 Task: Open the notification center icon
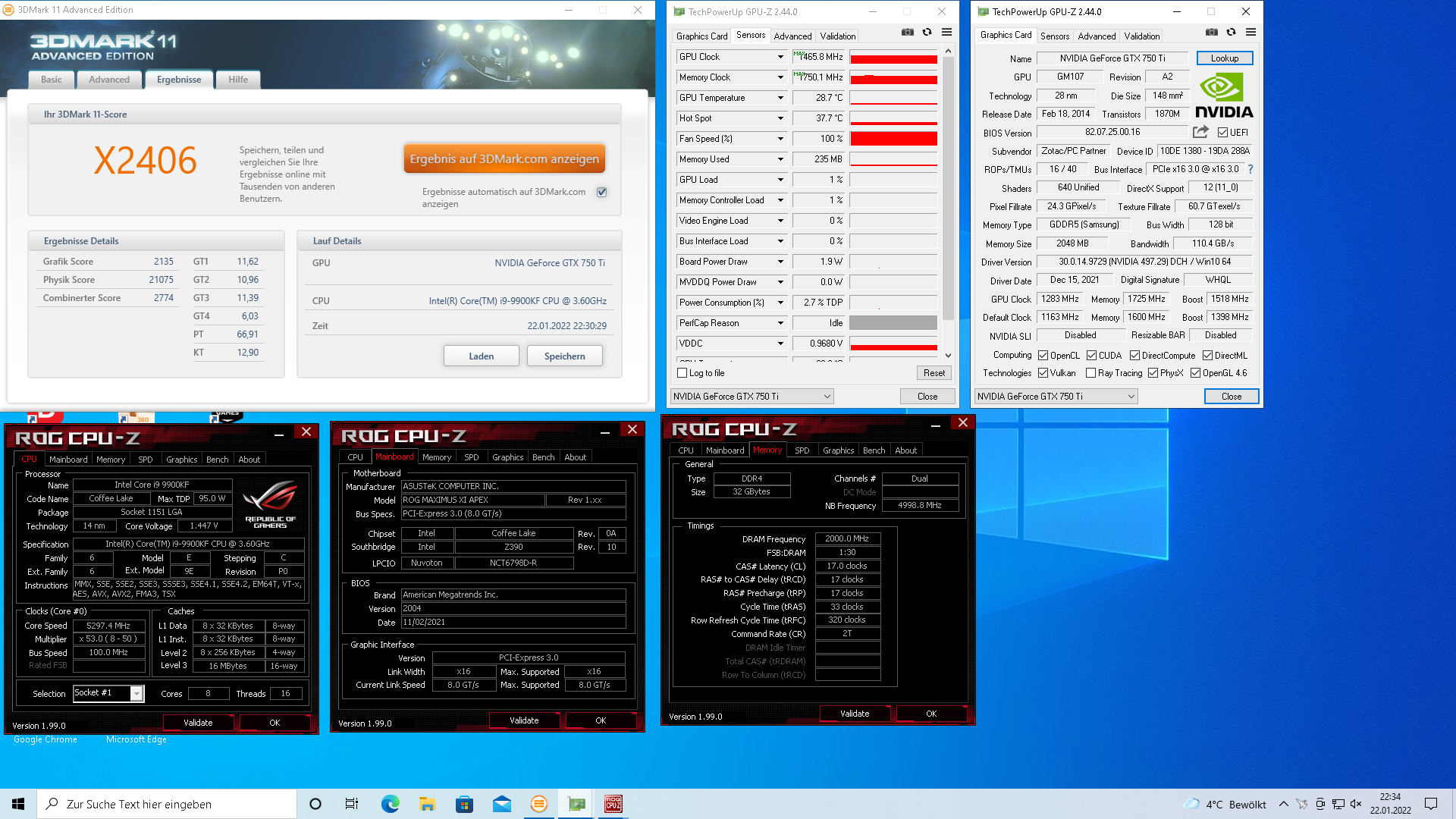pos(1431,804)
